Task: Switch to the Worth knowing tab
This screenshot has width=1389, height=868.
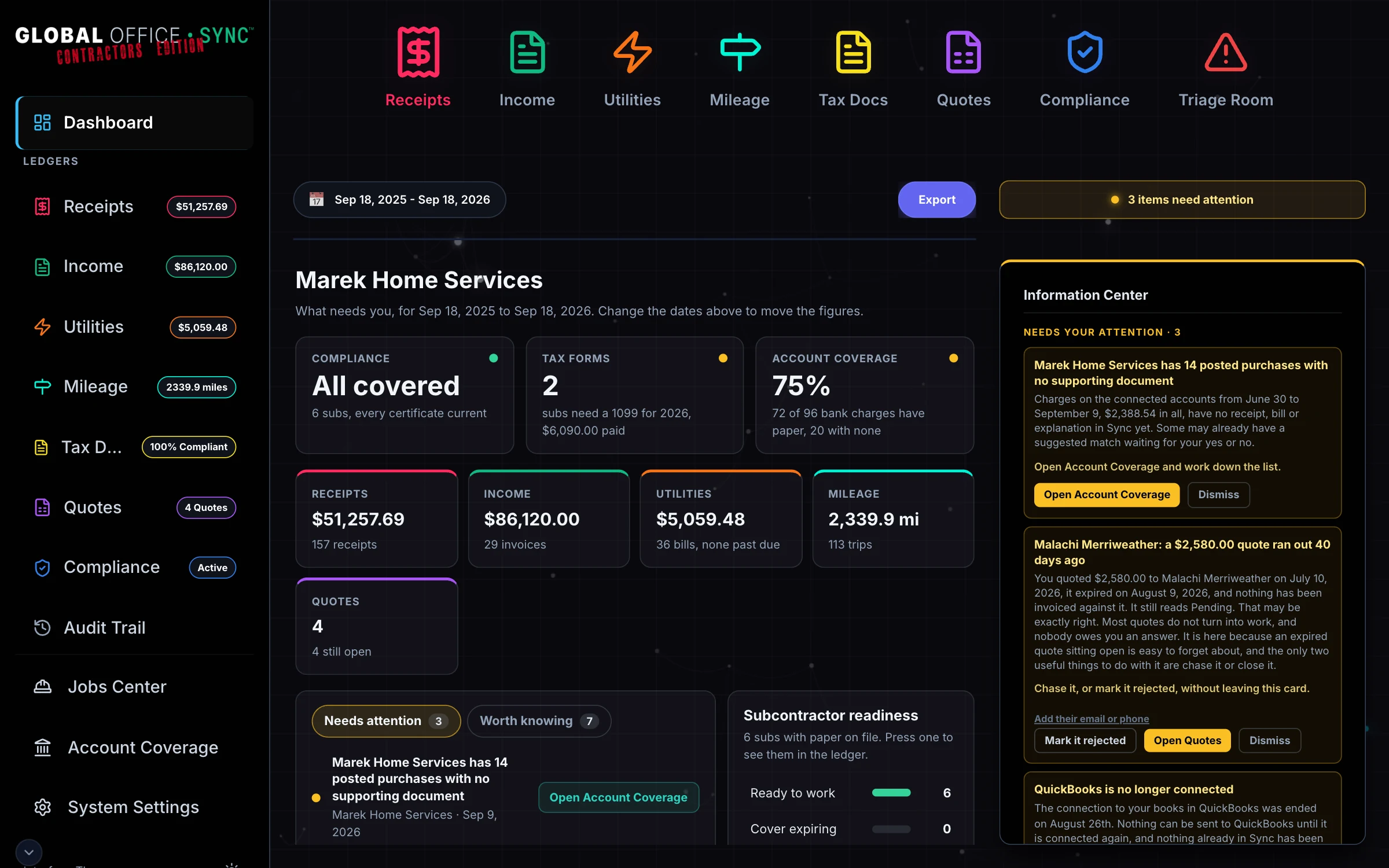Action: point(539,721)
